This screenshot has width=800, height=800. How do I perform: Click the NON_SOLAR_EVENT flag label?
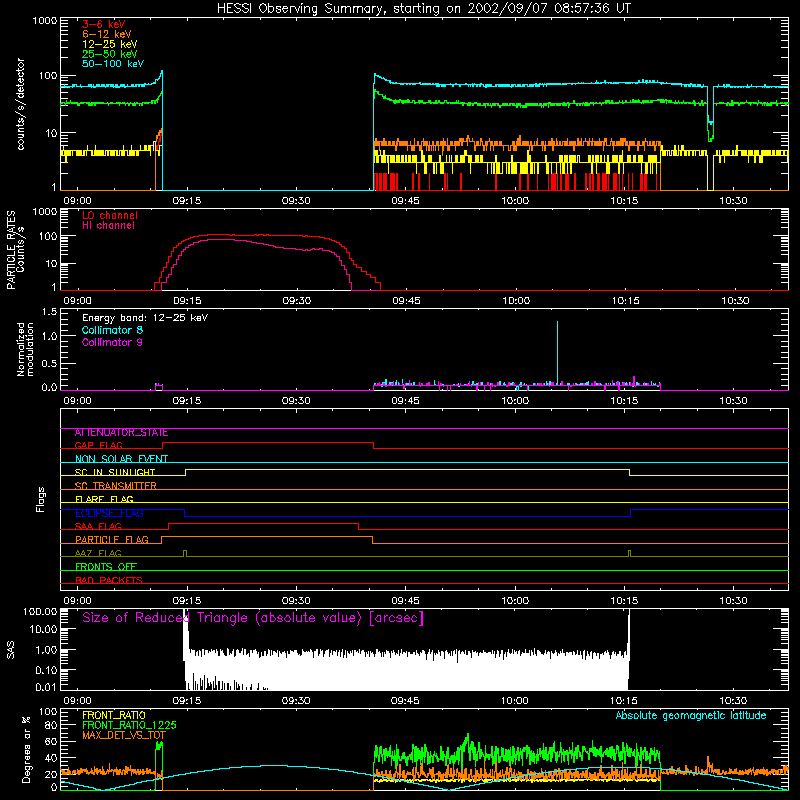(121, 459)
